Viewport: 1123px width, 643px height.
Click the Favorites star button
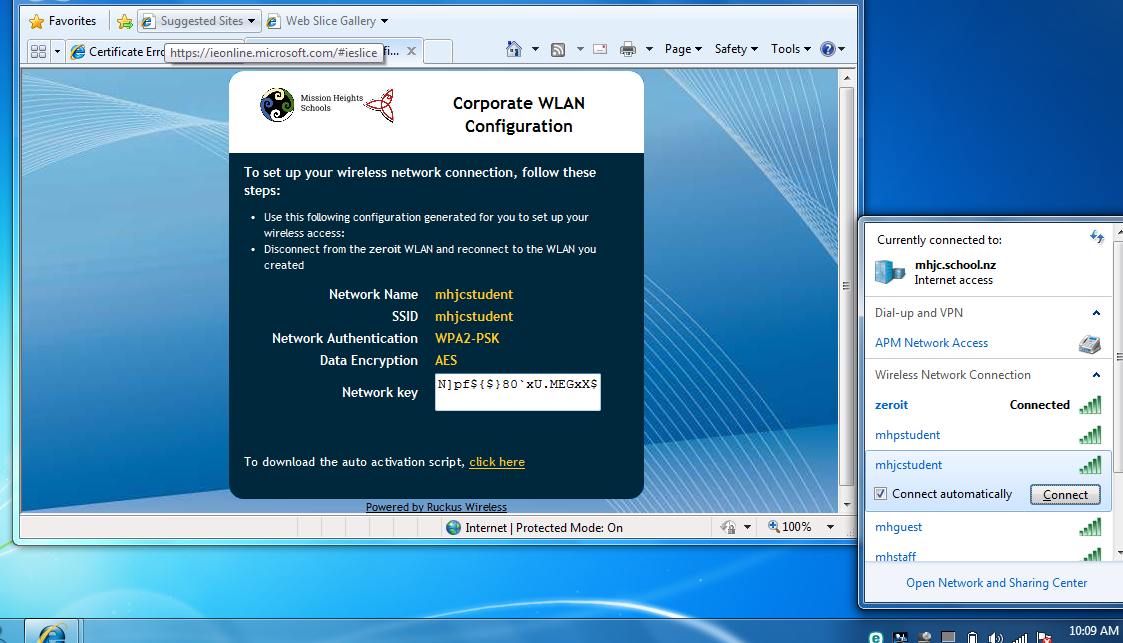pos(63,20)
